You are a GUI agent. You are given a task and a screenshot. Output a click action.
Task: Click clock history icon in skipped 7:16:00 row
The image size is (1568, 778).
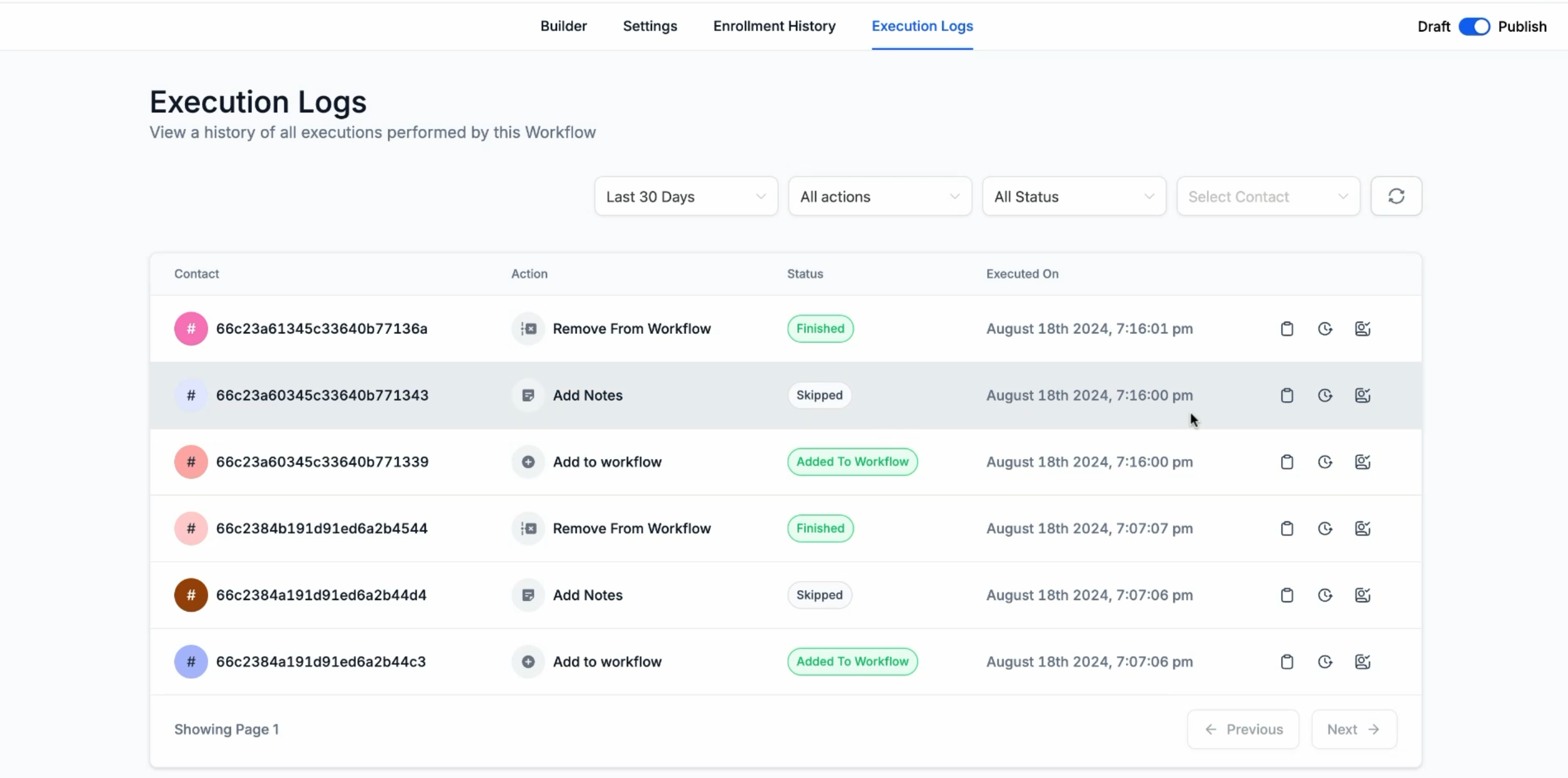1324,396
